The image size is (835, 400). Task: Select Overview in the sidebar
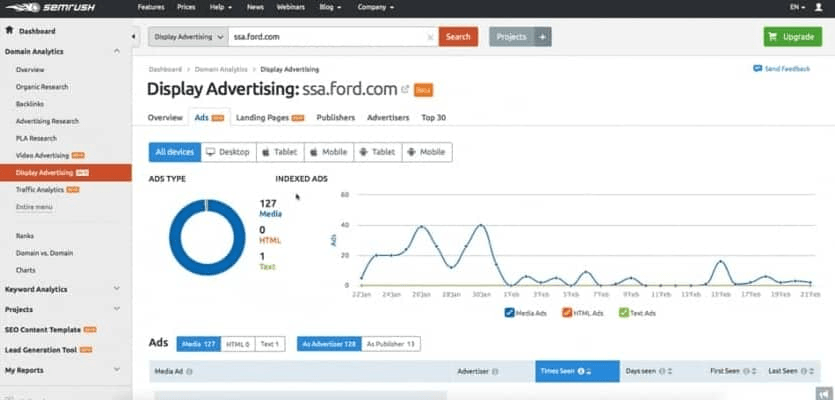click(30, 69)
